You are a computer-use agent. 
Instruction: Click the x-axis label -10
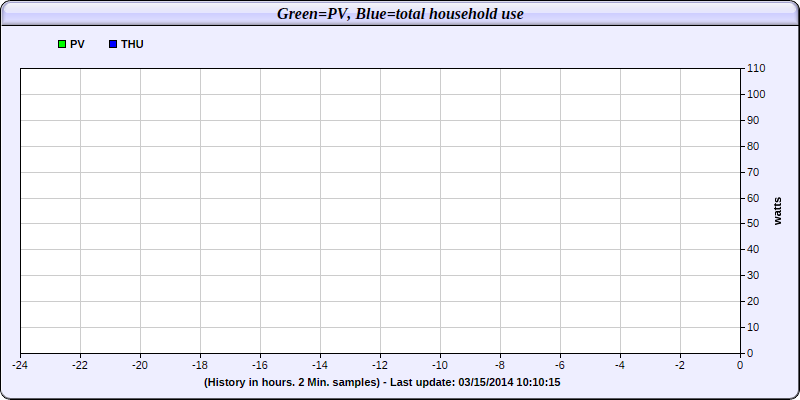440,365
